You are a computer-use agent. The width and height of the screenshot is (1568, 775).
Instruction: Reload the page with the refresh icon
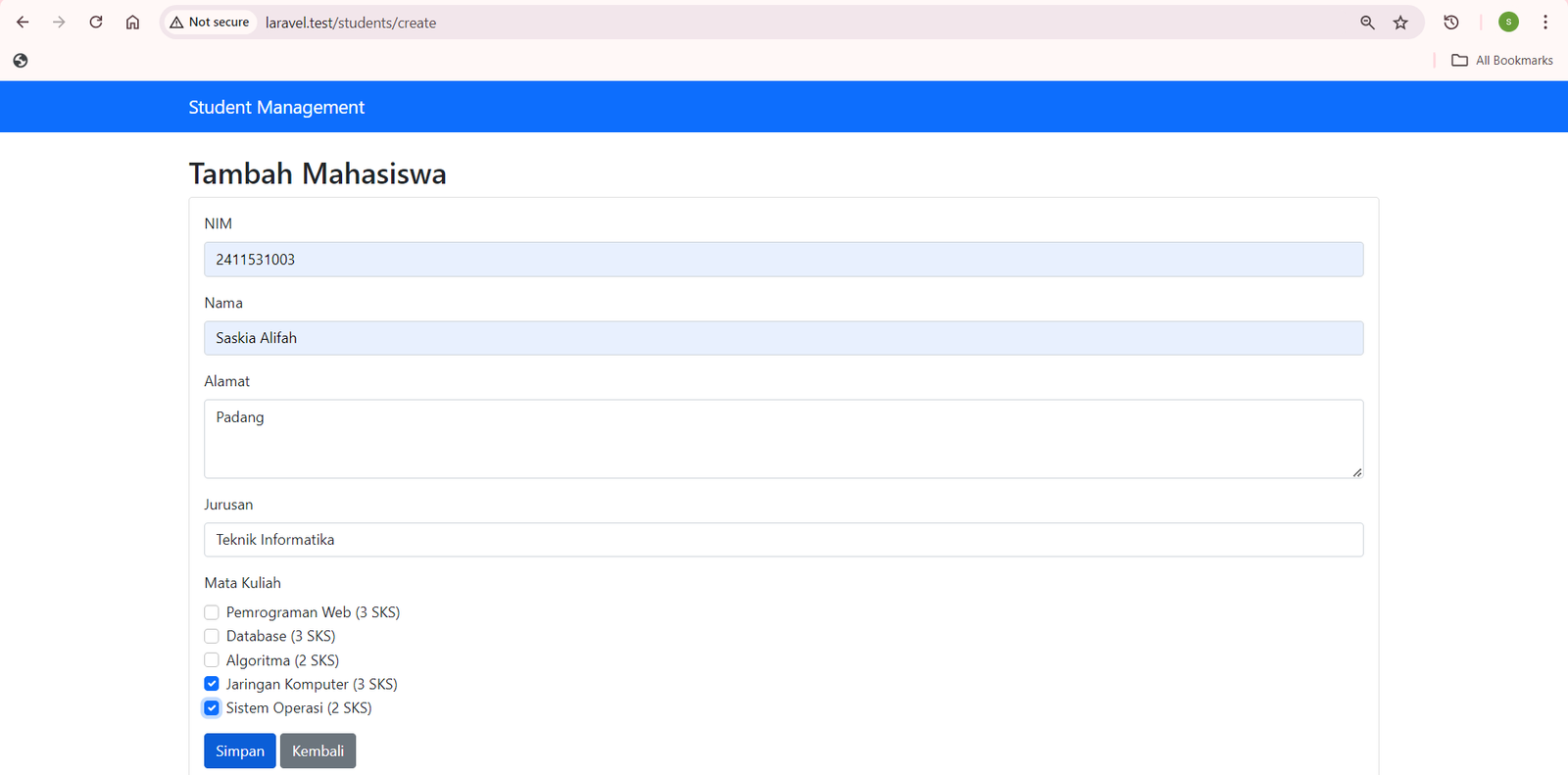(96, 22)
